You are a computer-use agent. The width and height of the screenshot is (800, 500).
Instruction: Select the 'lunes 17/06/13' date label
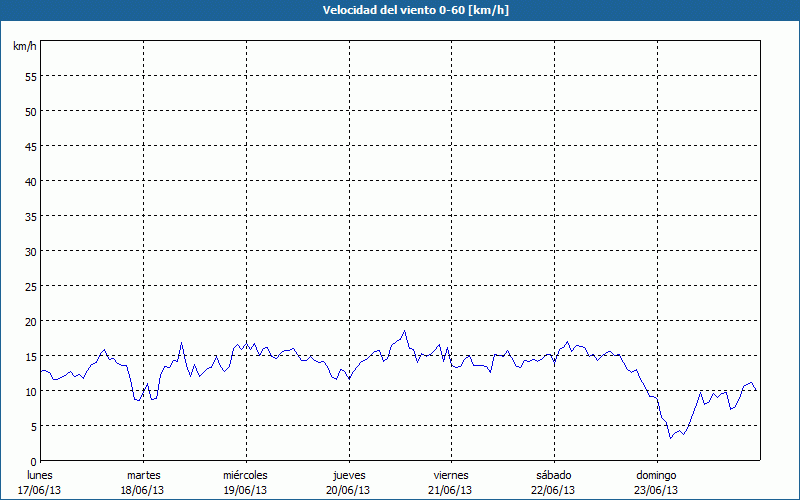[x=40, y=482]
